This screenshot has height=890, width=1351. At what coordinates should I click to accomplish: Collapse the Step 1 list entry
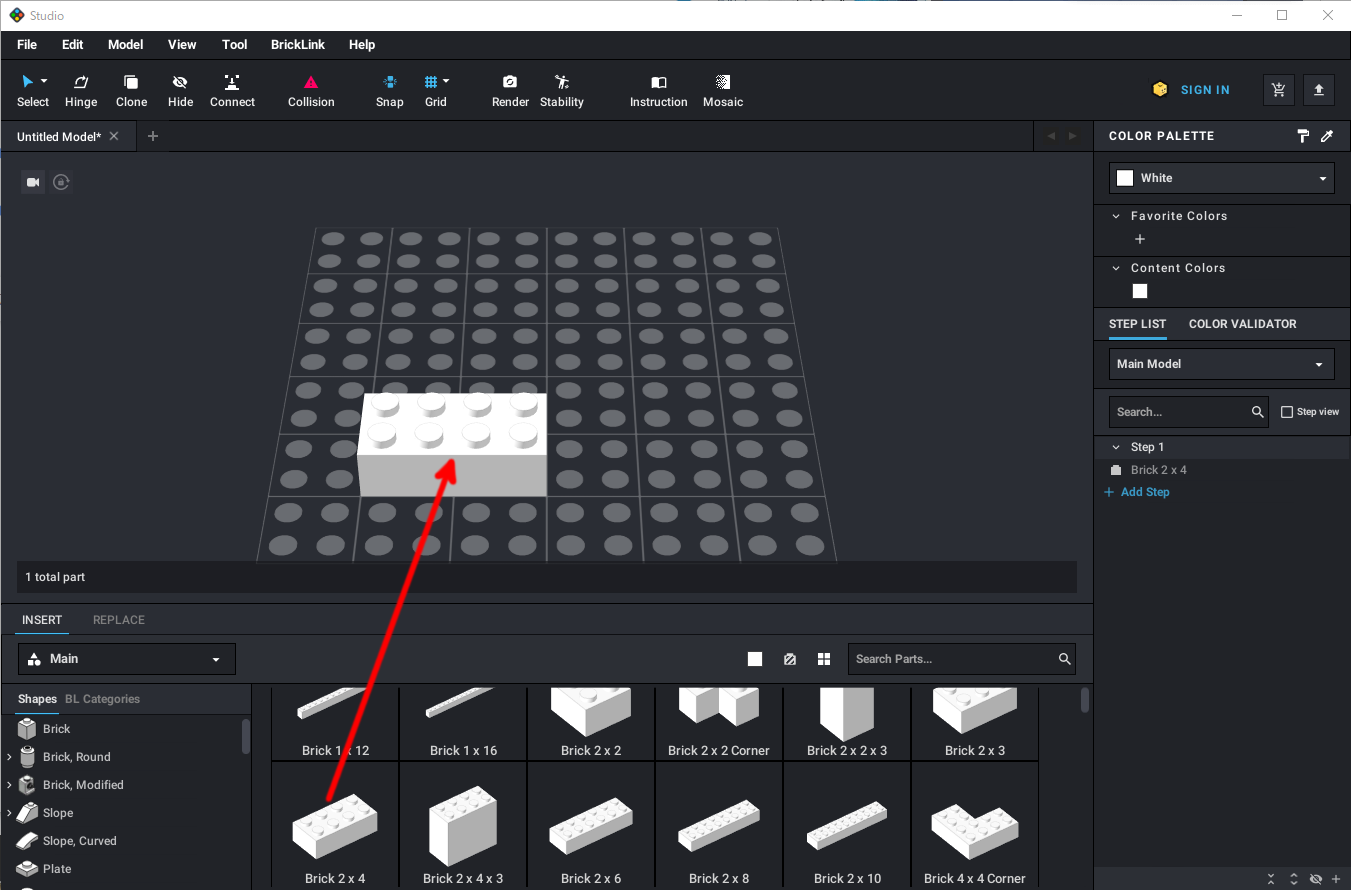1117,447
